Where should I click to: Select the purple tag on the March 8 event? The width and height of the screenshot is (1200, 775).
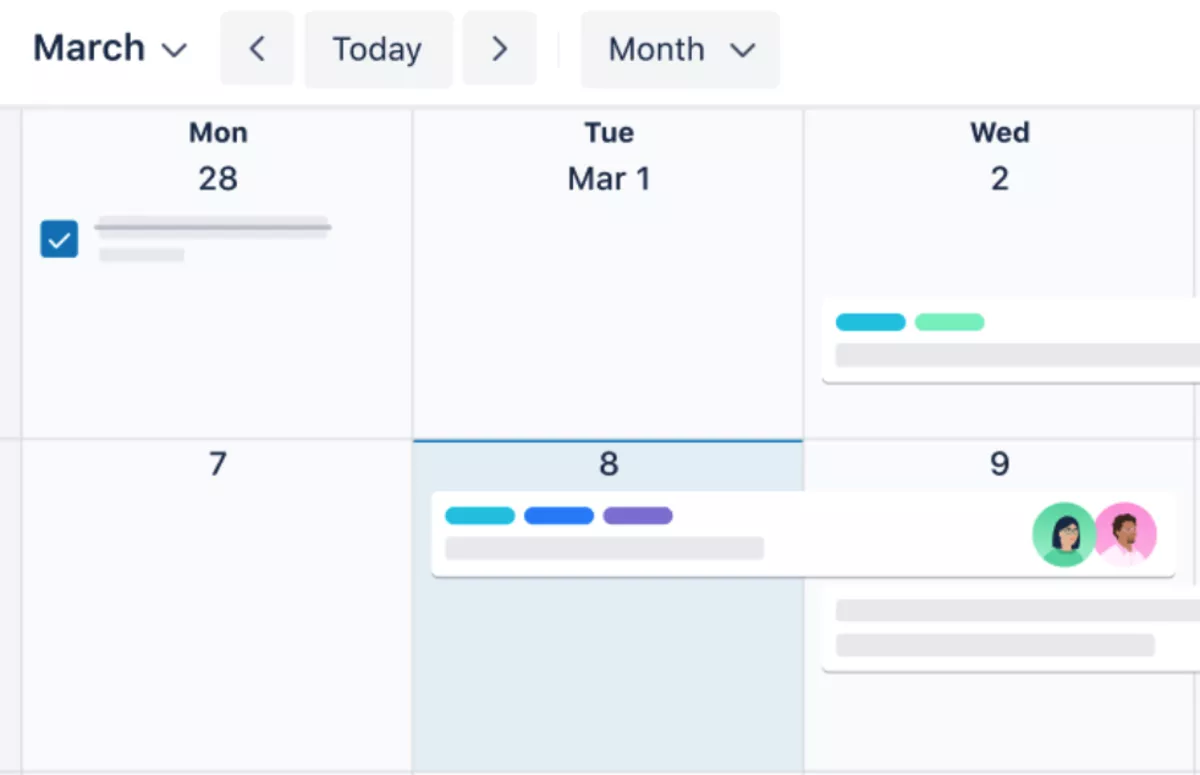coord(636,515)
